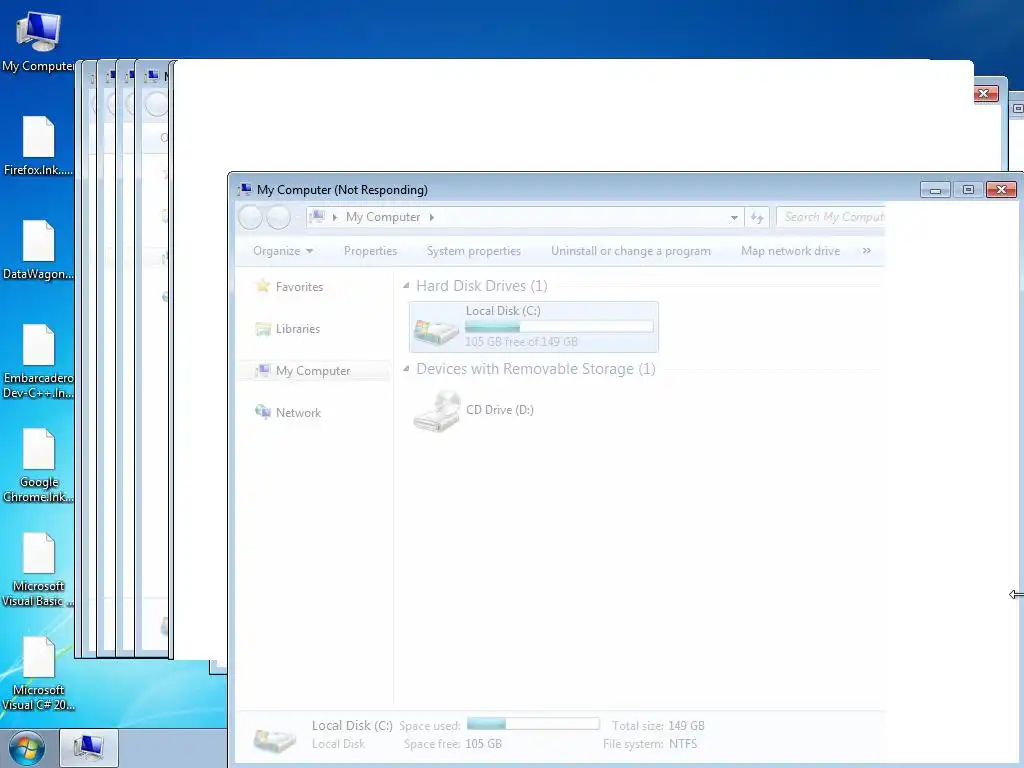This screenshot has width=1024, height=768.
Task: Click Properties in the toolbar
Action: click(x=370, y=251)
